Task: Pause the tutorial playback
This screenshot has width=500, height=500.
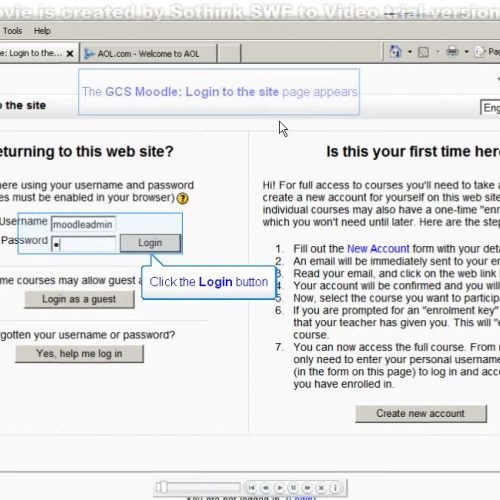Action: [294, 488]
